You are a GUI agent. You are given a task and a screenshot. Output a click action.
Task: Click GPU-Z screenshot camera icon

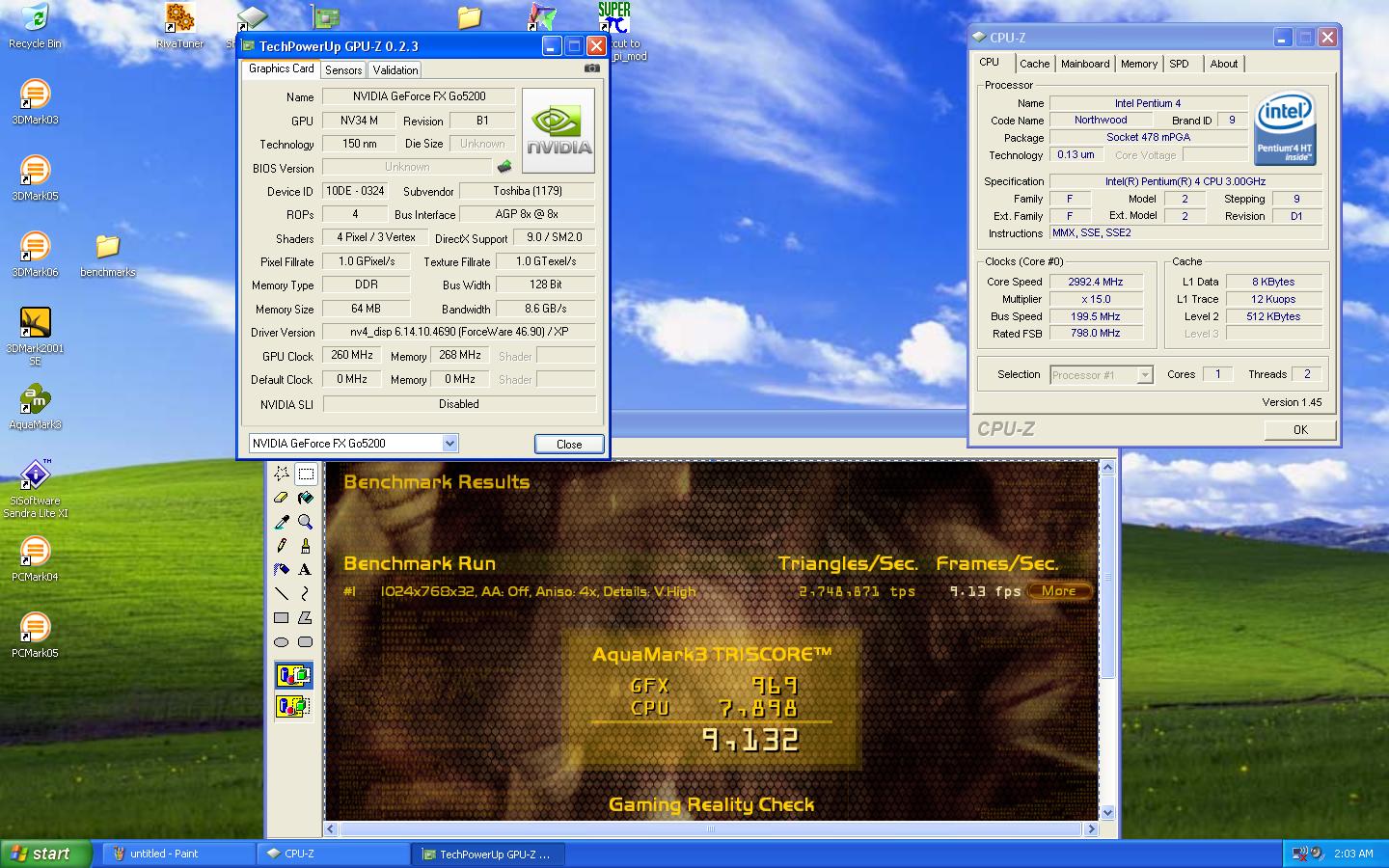[592, 68]
